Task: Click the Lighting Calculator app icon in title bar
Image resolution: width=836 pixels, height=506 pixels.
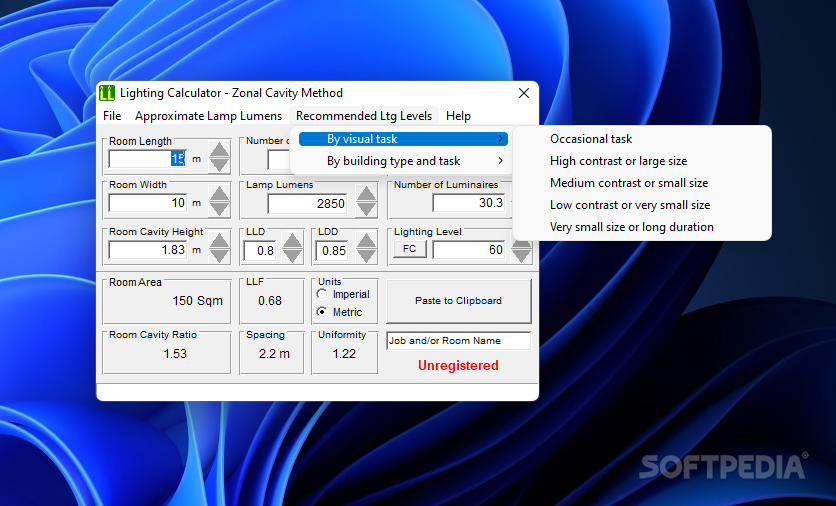Action: click(x=107, y=93)
